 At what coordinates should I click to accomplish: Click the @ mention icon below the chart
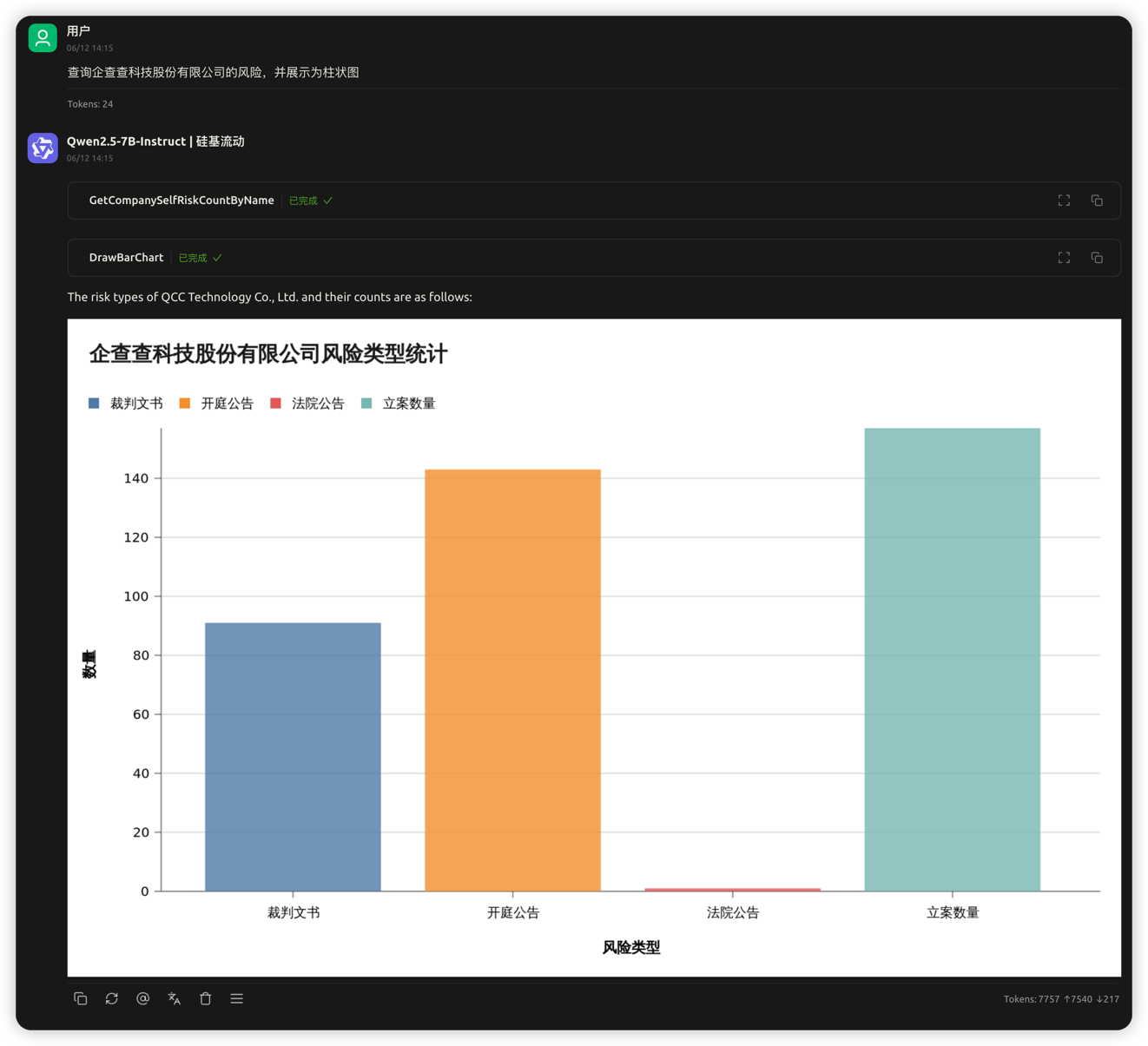(143, 998)
